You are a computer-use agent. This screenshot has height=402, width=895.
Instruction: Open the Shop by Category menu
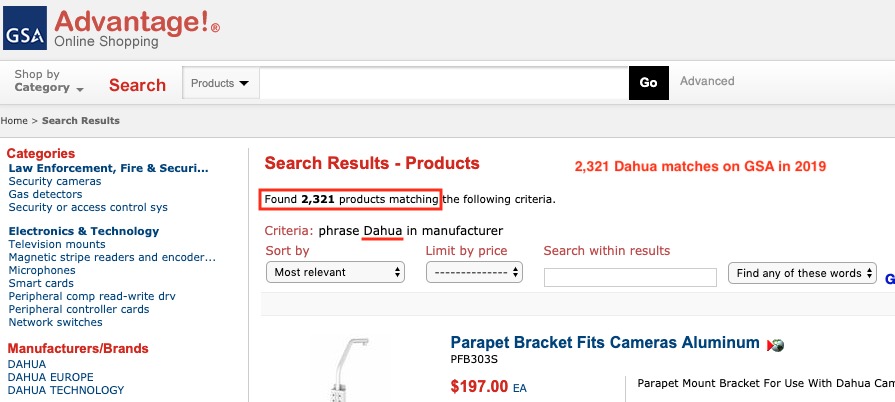pos(49,81)
